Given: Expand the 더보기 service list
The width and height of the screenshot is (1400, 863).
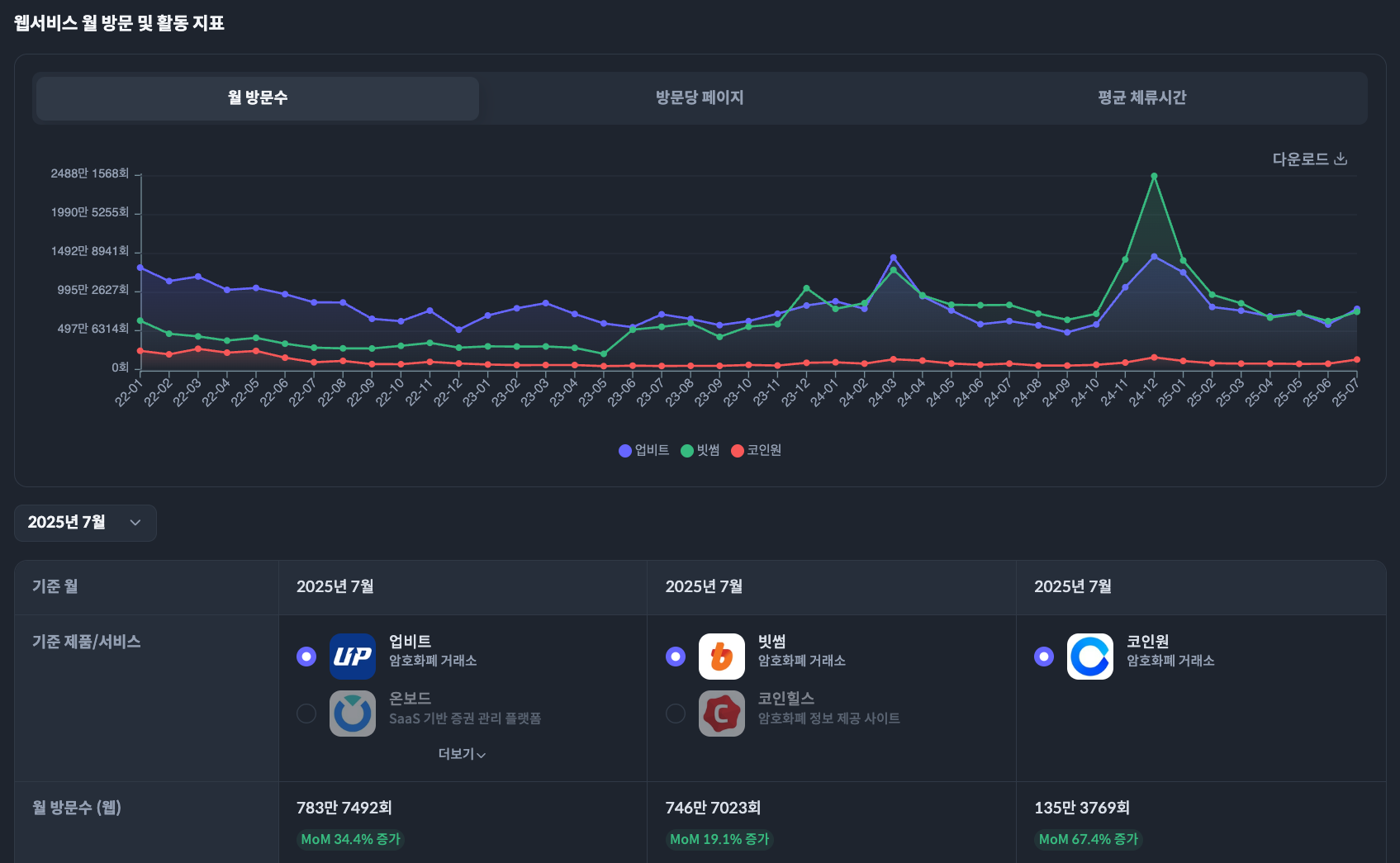Looking at the screenshot, I should click(x=462, y=754).
